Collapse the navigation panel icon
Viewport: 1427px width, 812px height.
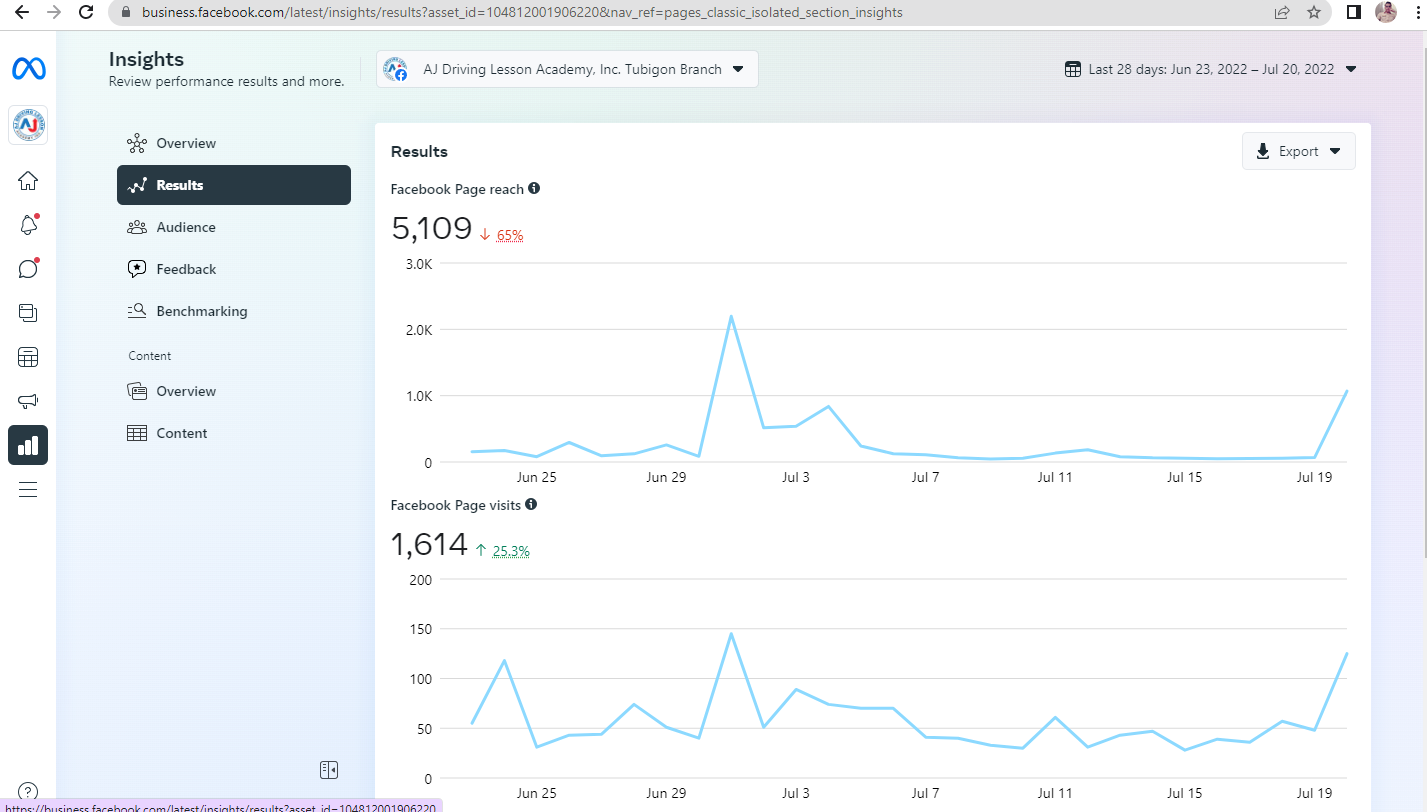tap(329, 769)
